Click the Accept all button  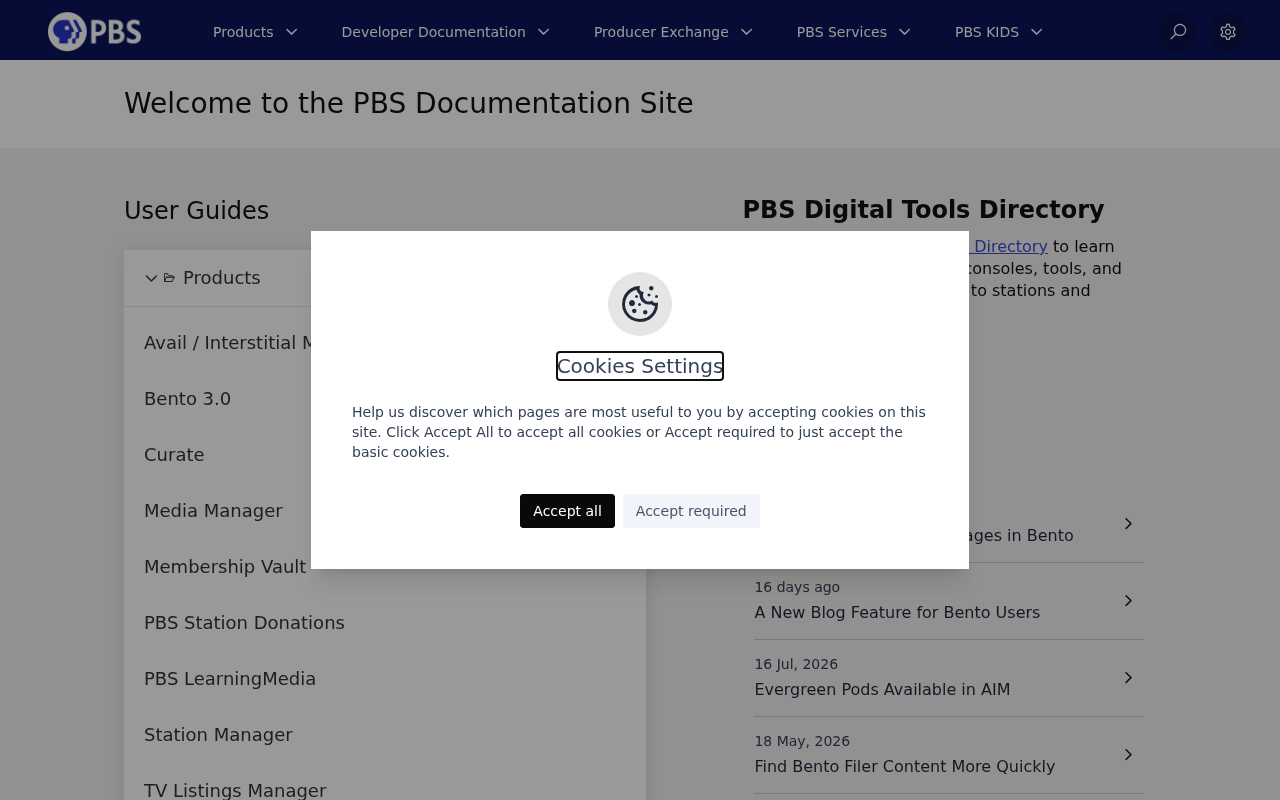pyautogui.click(x=567, y=511)
